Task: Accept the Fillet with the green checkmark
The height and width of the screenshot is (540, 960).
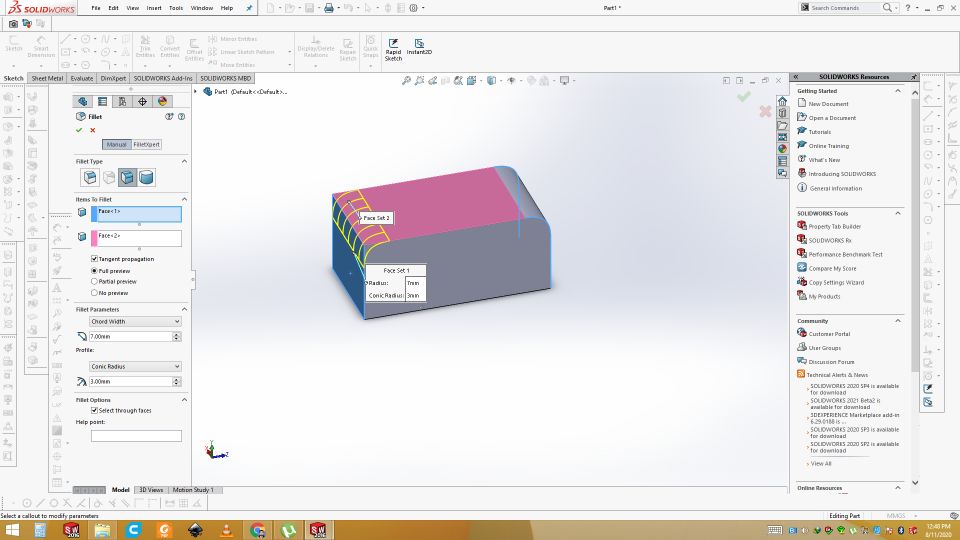Action: click(x=79, y=130)
